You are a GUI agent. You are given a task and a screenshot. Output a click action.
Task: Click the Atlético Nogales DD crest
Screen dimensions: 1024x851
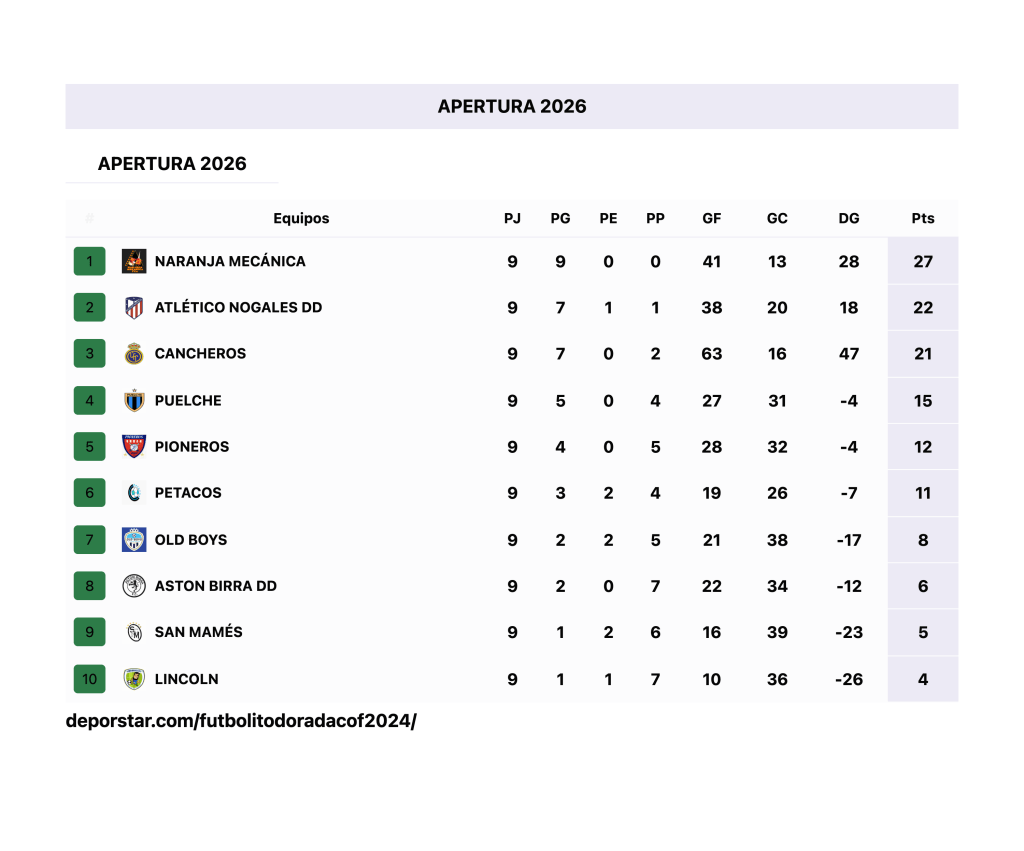(134, 308)
